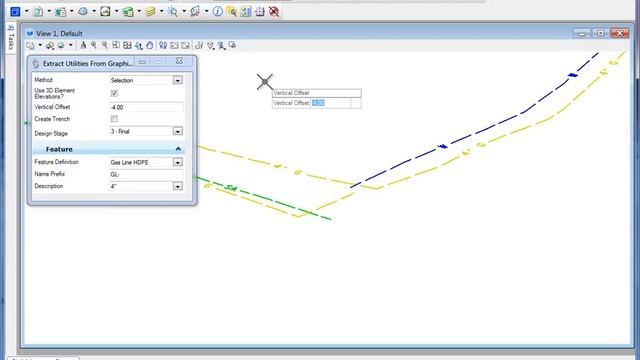Image resolution: width=640 pixels, height=360 pixels.
Task: Click the green spreadsheet document toolbar icon
Action: coord(61,11)
